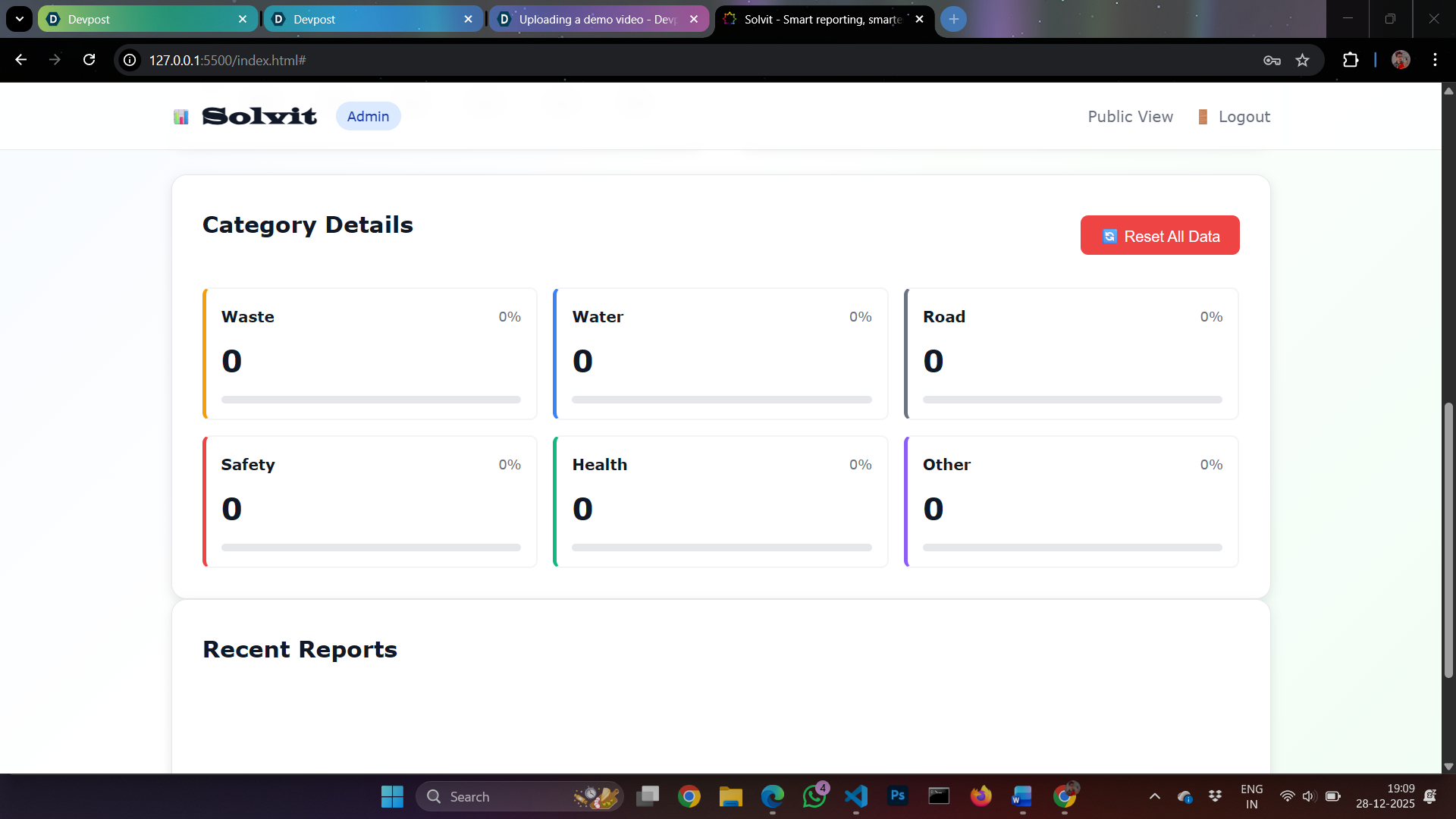Screen dimensions: 1456x819
Task: Click the Waste category progress bar
Action: pyautogui.click(x=371, y=400)
